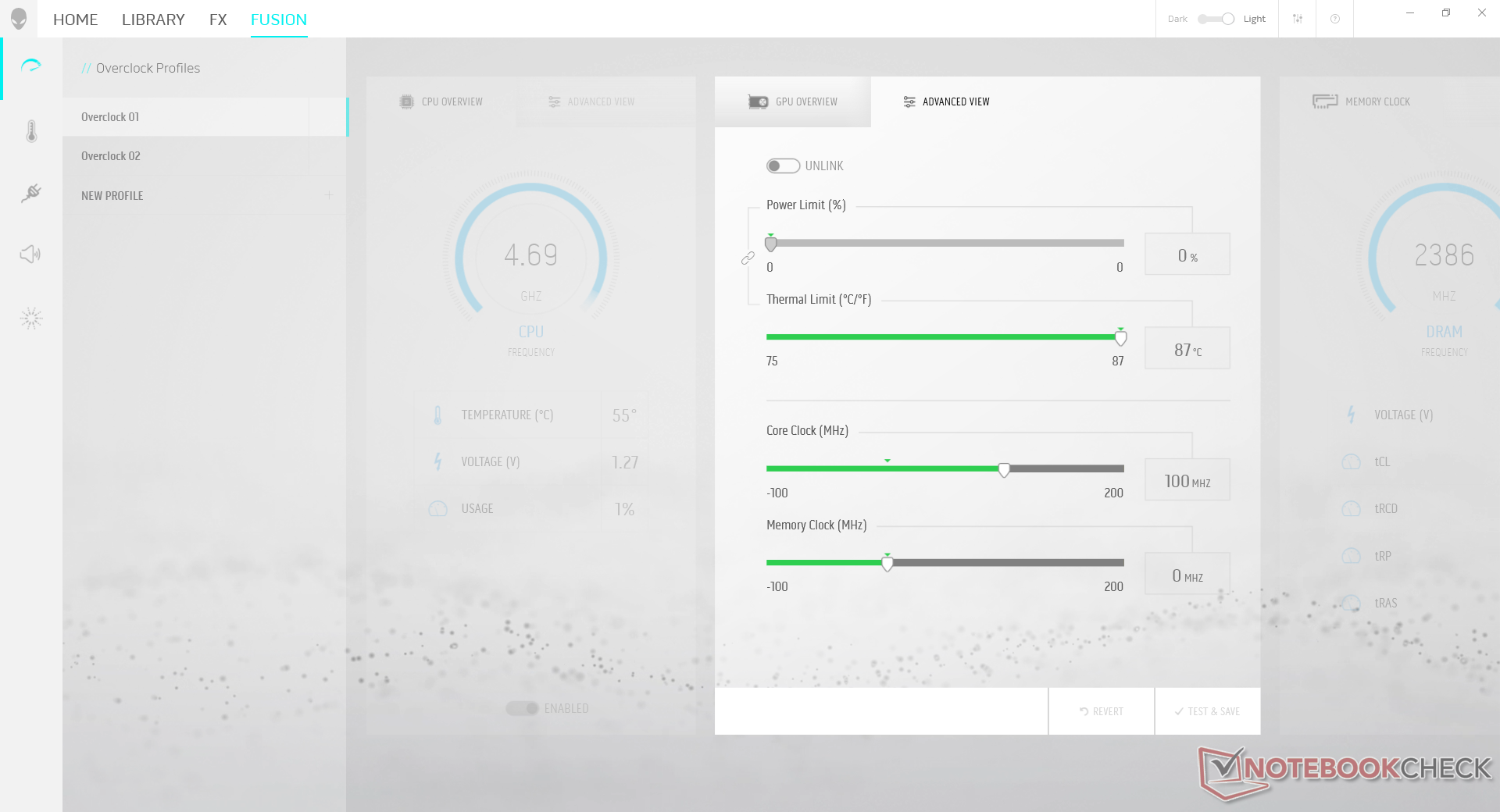The image size is (1500, 812).
Task: Open the power plug sidebar icon
Action: click(31, 193)
